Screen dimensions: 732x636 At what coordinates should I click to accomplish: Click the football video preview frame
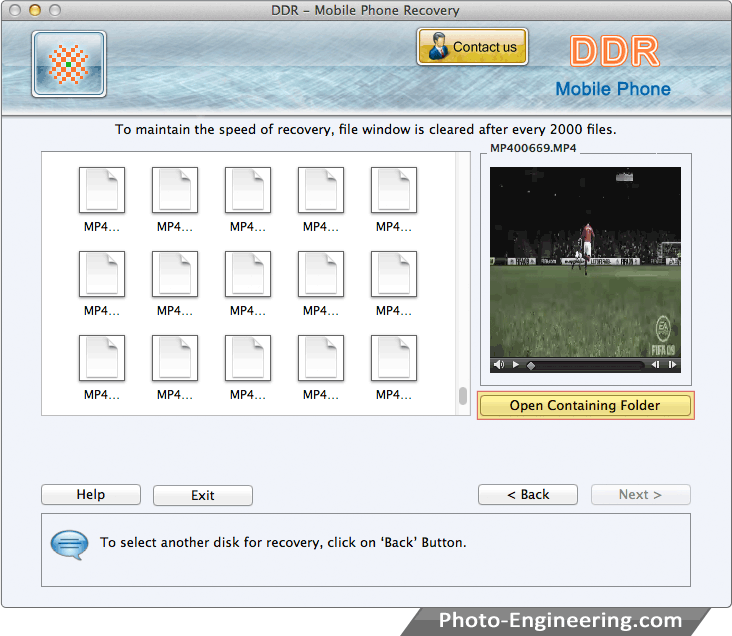[x=585, y=262]
